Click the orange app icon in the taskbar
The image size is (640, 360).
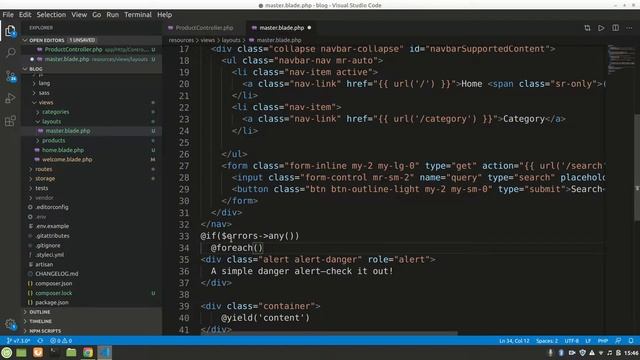click(38, 352)
